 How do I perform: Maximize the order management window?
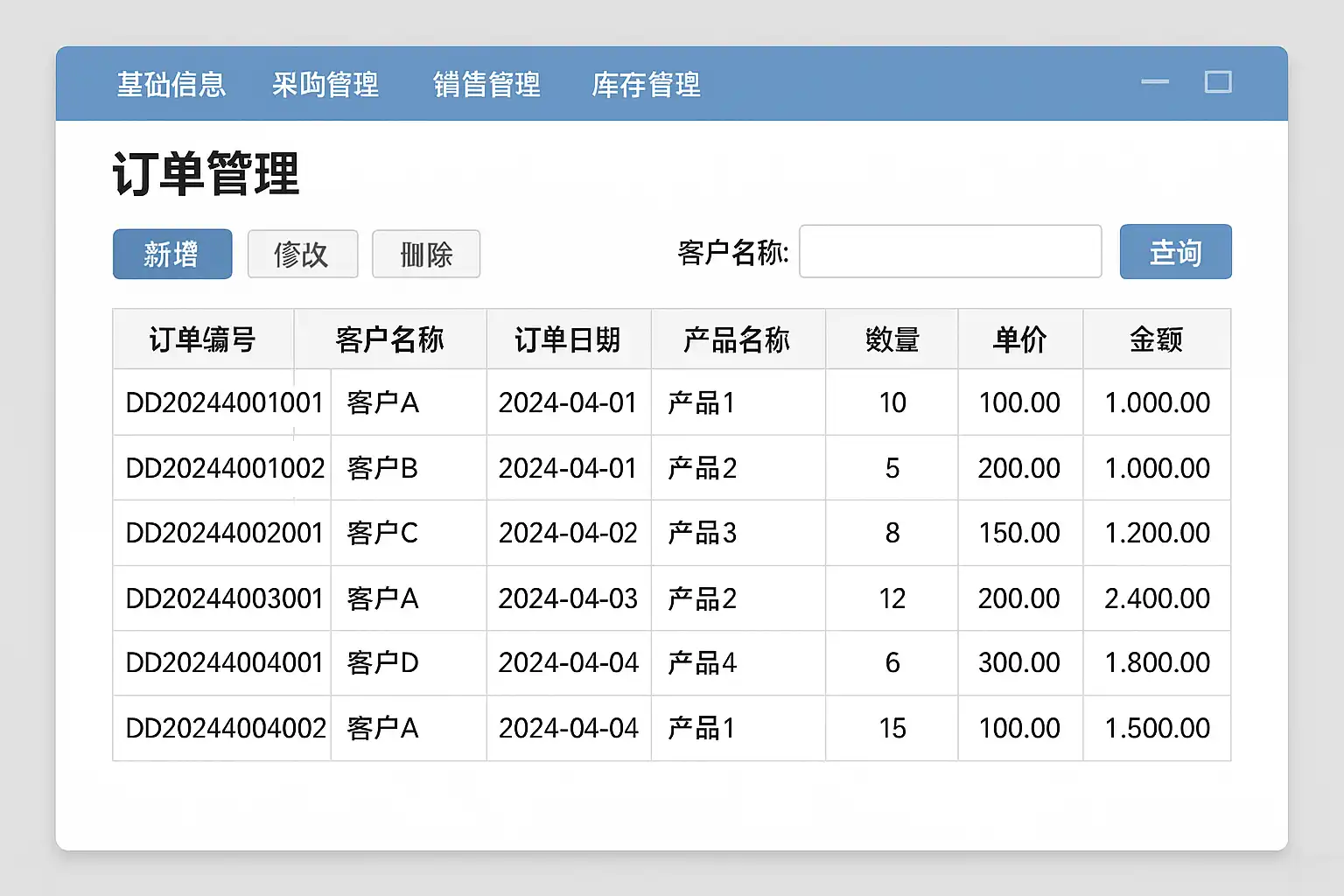point(1218,82)
